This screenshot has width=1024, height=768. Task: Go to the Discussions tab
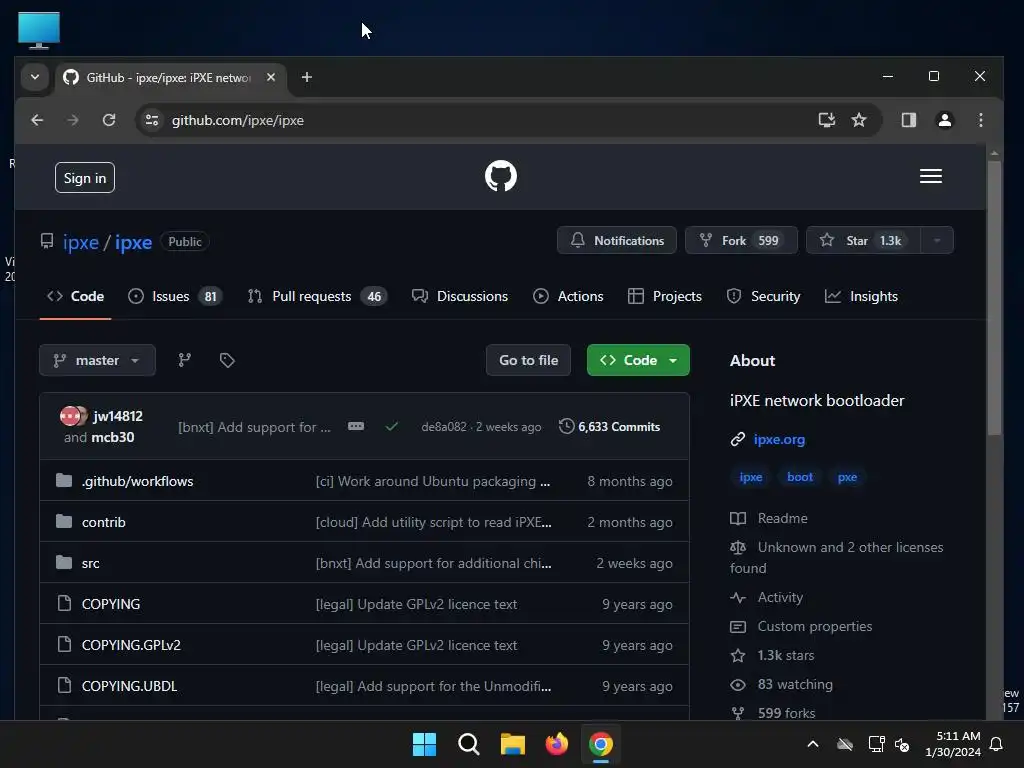coord(460,296)
